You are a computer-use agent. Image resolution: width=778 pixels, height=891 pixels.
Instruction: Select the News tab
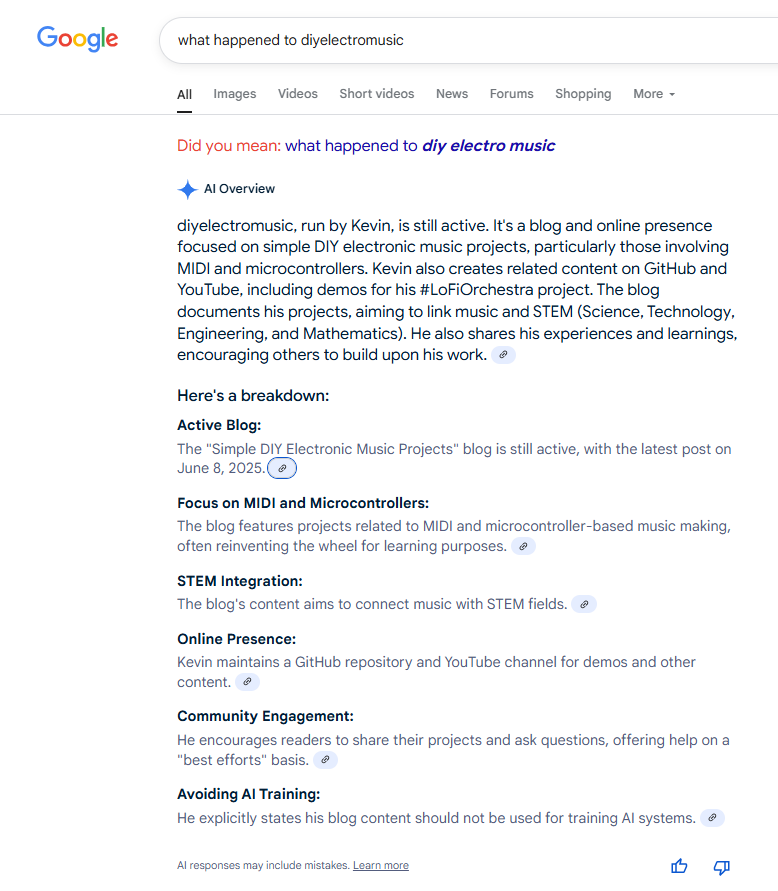pyautogui.click(x=452, y=94)
